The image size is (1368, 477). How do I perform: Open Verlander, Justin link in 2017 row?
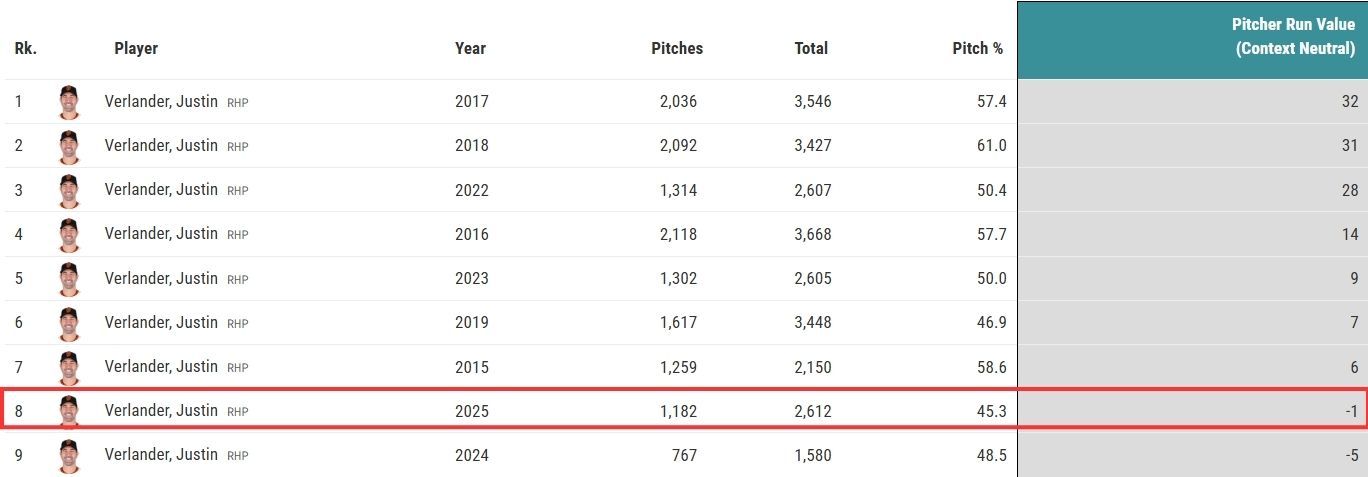click(161, 101)
